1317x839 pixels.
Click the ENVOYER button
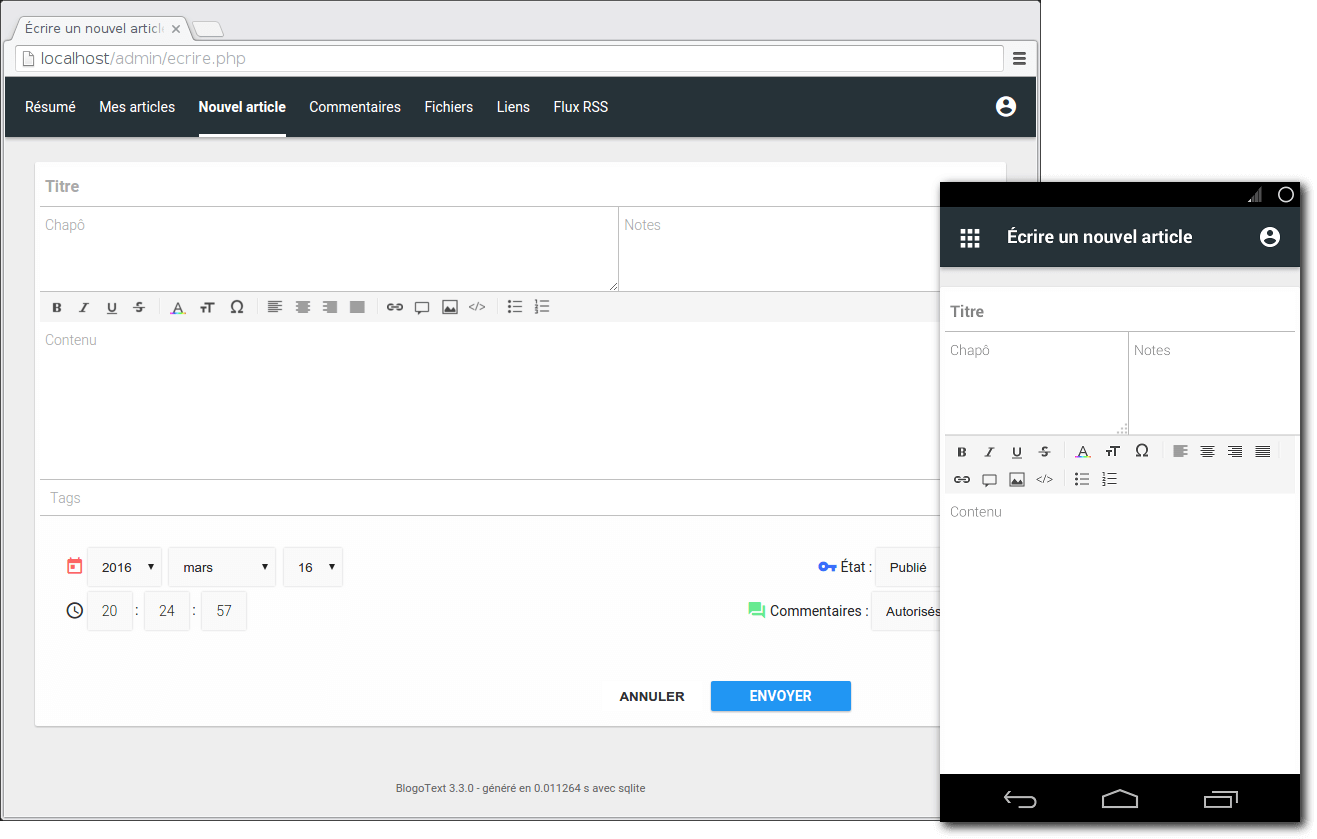pyautogui.click(x=780, y=696)
